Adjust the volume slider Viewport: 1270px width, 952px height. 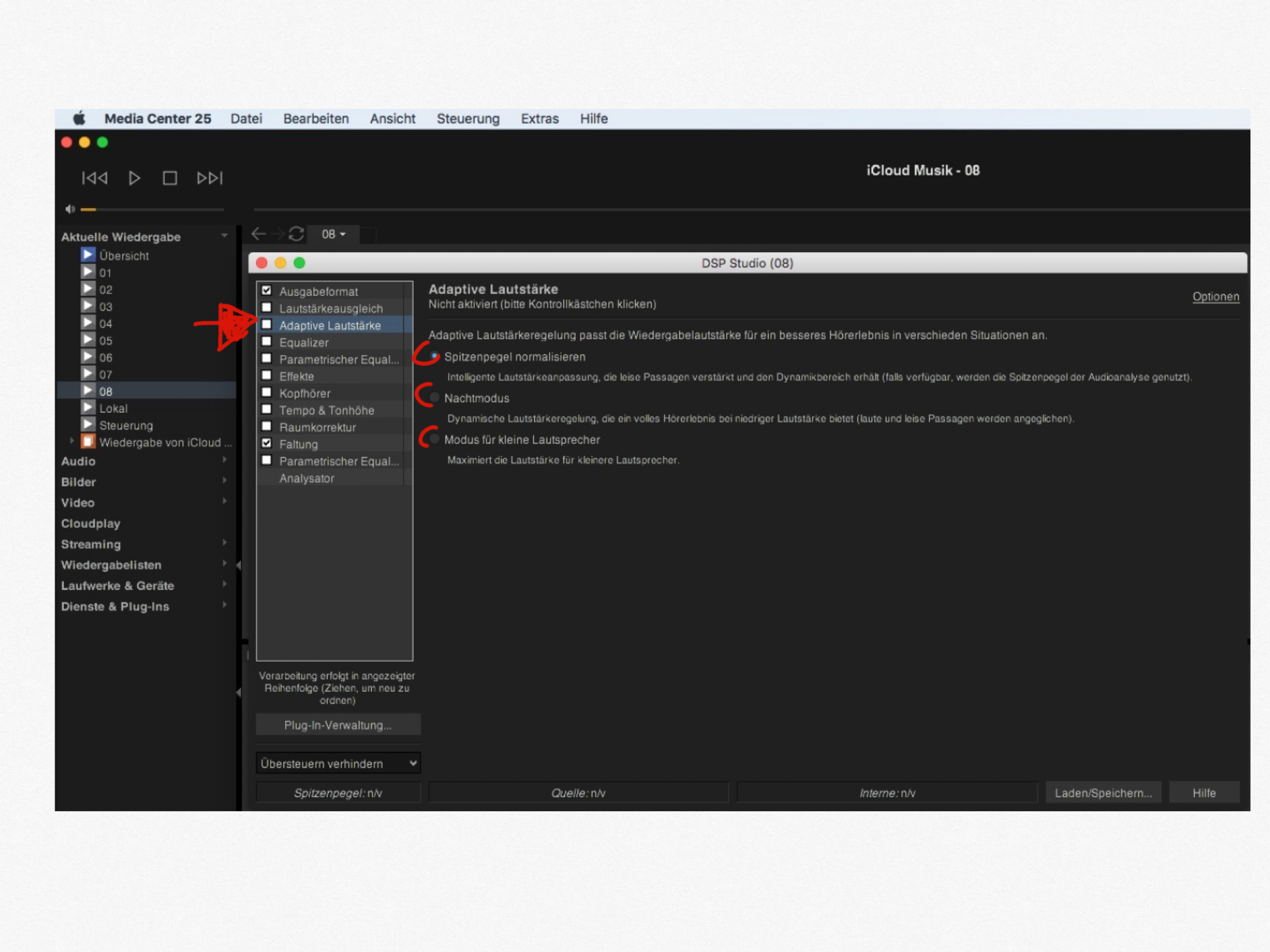coord(152,209)
